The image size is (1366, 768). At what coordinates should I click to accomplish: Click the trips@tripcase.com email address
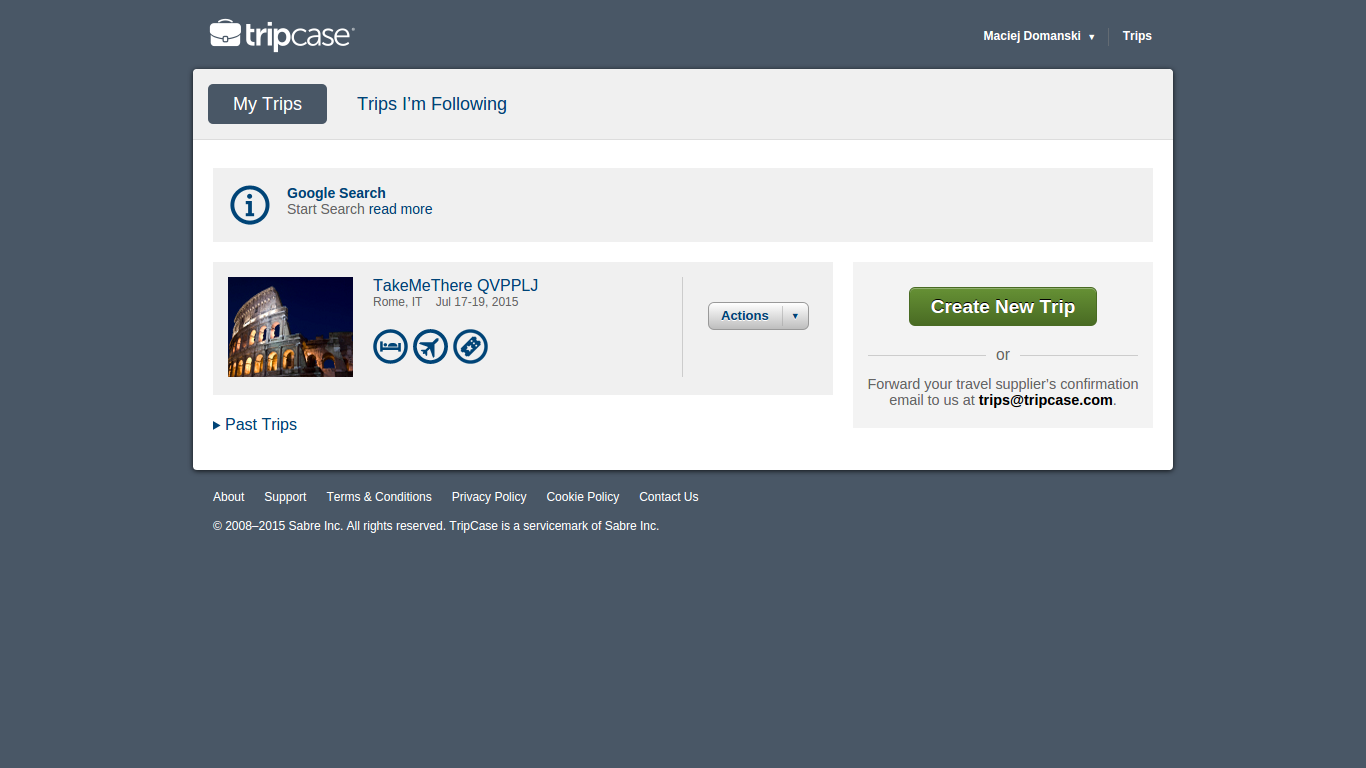point(1045,400)
